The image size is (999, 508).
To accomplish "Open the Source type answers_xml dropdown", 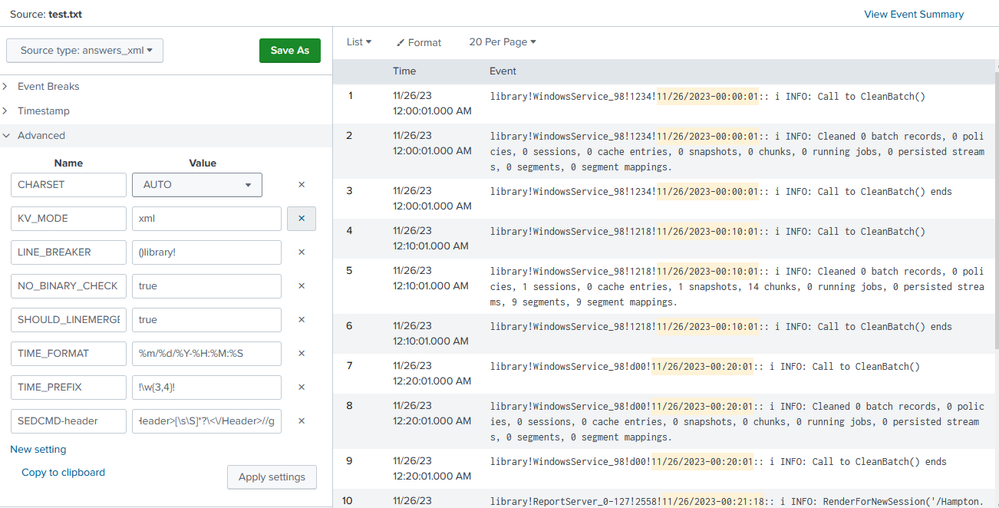I will click(85, 50).
